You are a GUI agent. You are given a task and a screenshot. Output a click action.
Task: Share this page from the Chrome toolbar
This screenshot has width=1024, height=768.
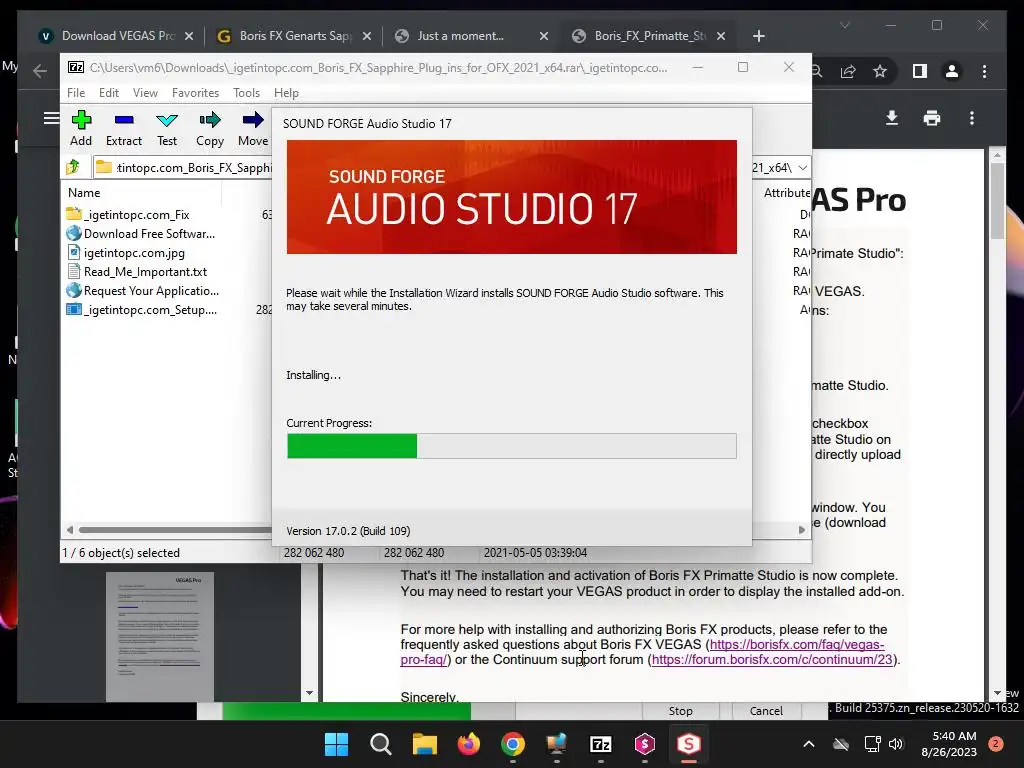pyautogui.click(x=848, y=71)
